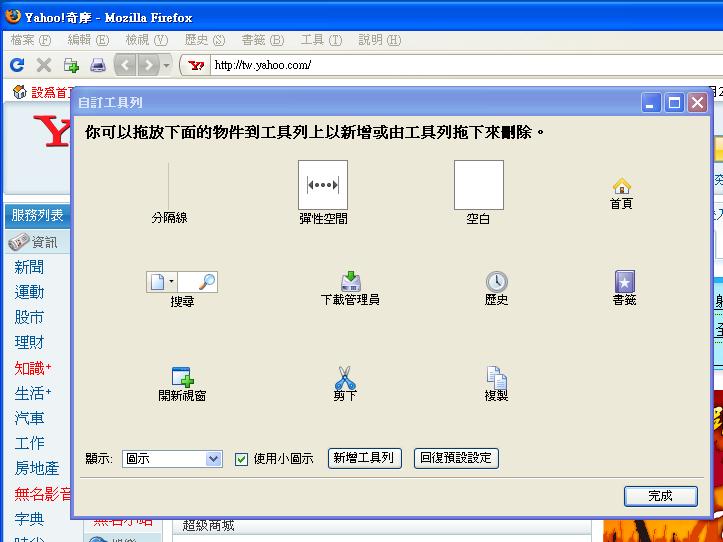The image size is (723, 542).
Task: Open the 說明 (Help) menu
Action: [x=379, y=40]
